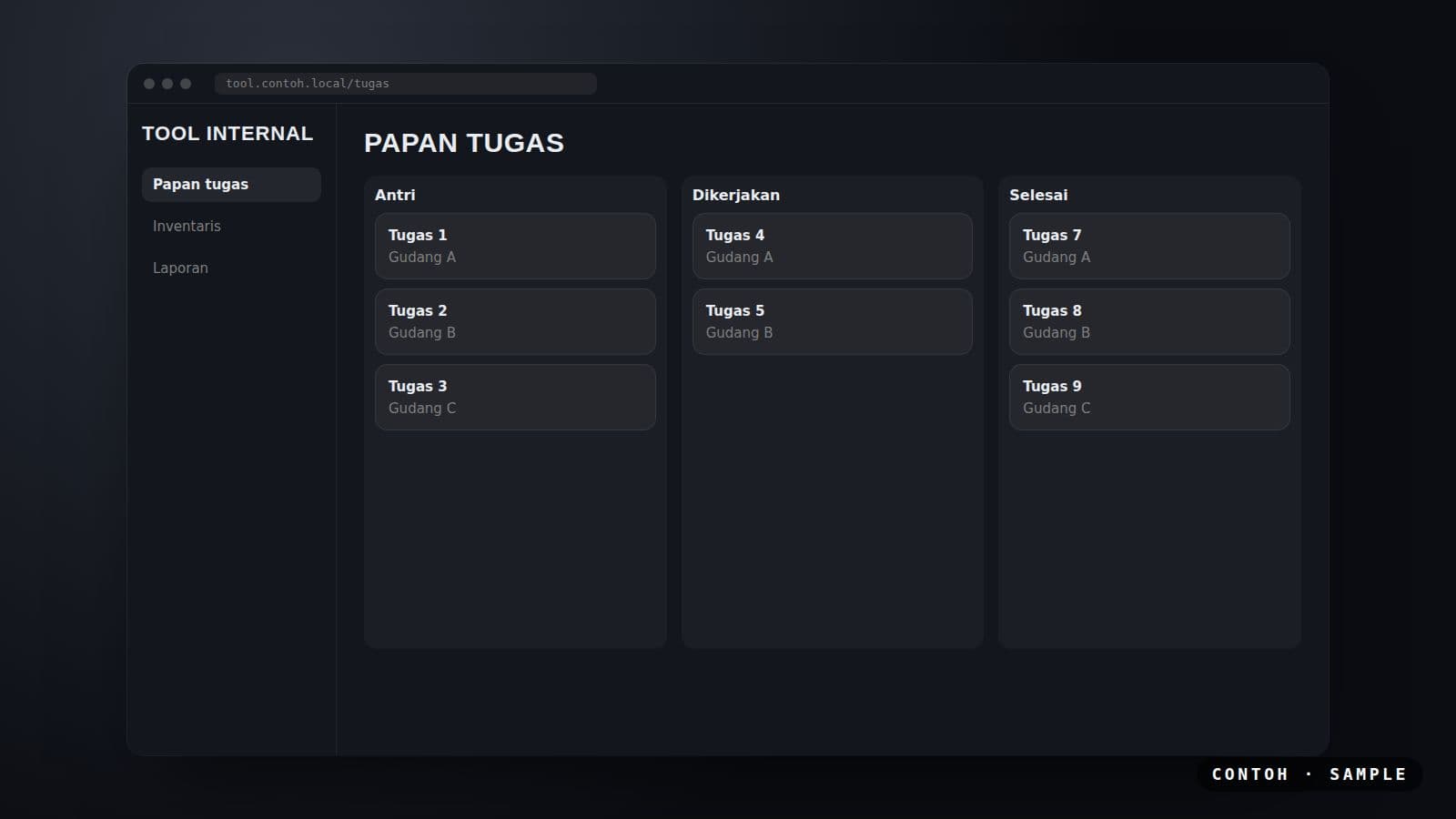Click the TOOL INTERNAL sidebar title
This screenshot has width=1456, height=819.
click(x=227, y=134)
